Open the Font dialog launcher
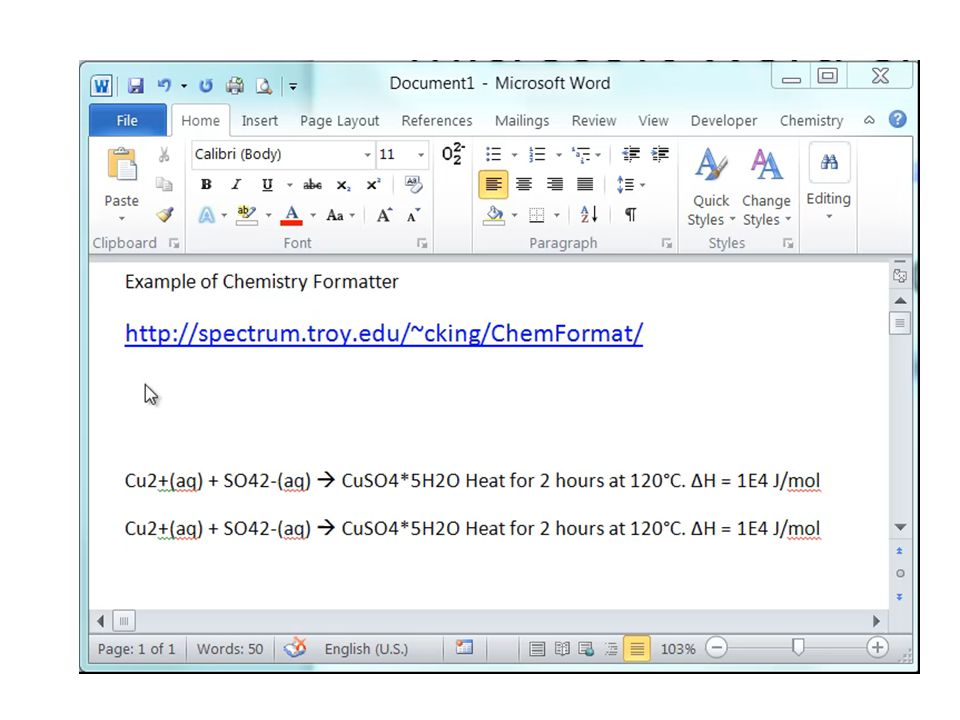Screen dimensions: 960x720 (422, 243)
